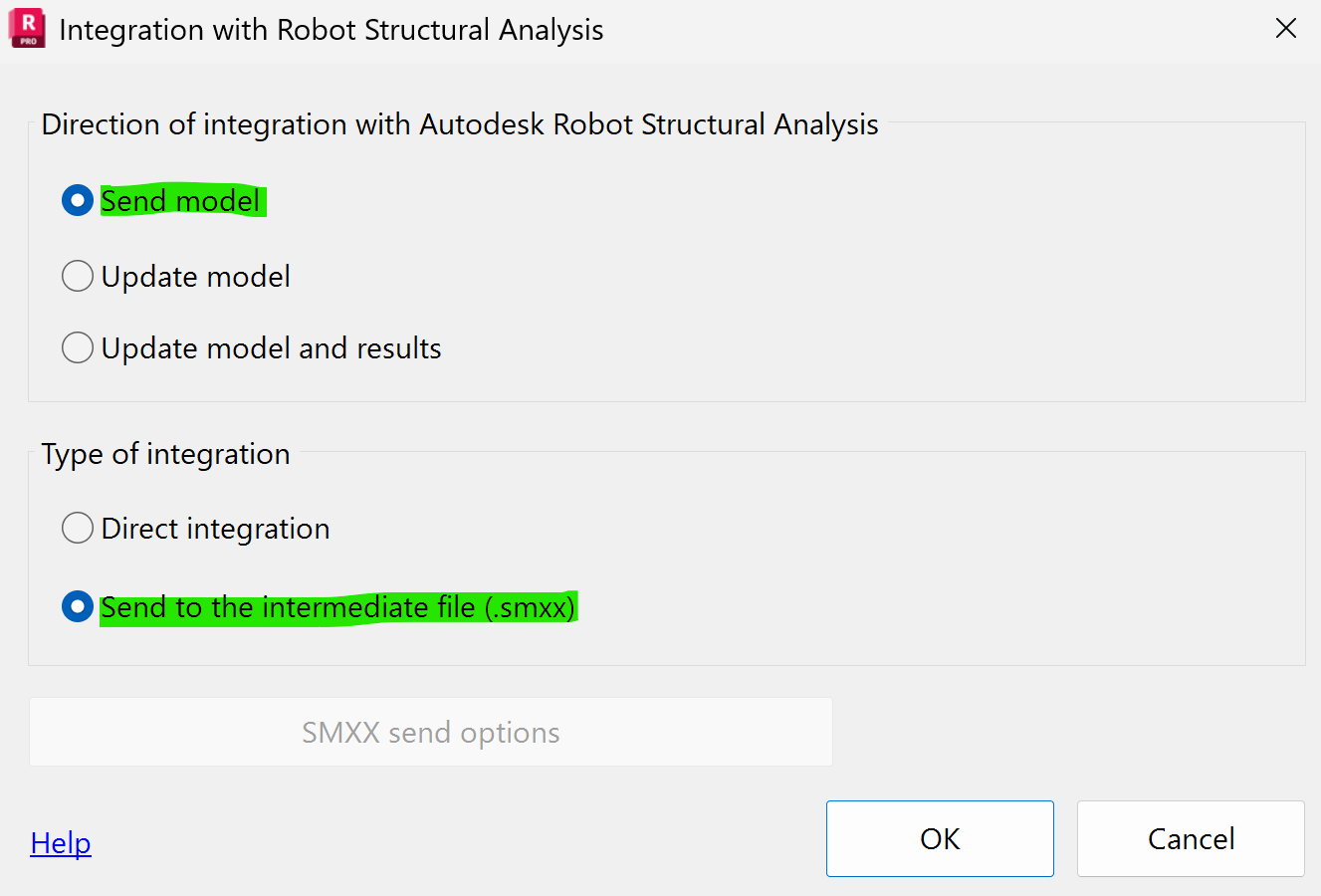The height and width of the screenshot is (896, 1321).
Task: Click Cancel to dismiss the dialog
Action: tap(1191, 838)
